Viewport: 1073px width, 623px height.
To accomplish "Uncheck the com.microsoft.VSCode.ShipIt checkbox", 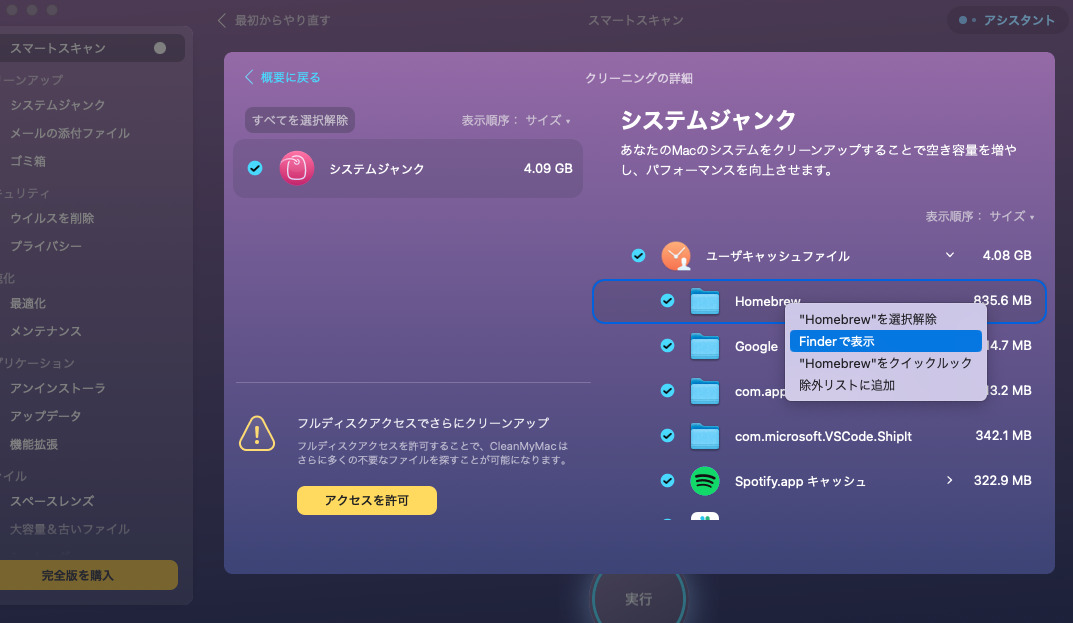I will 667,436.
